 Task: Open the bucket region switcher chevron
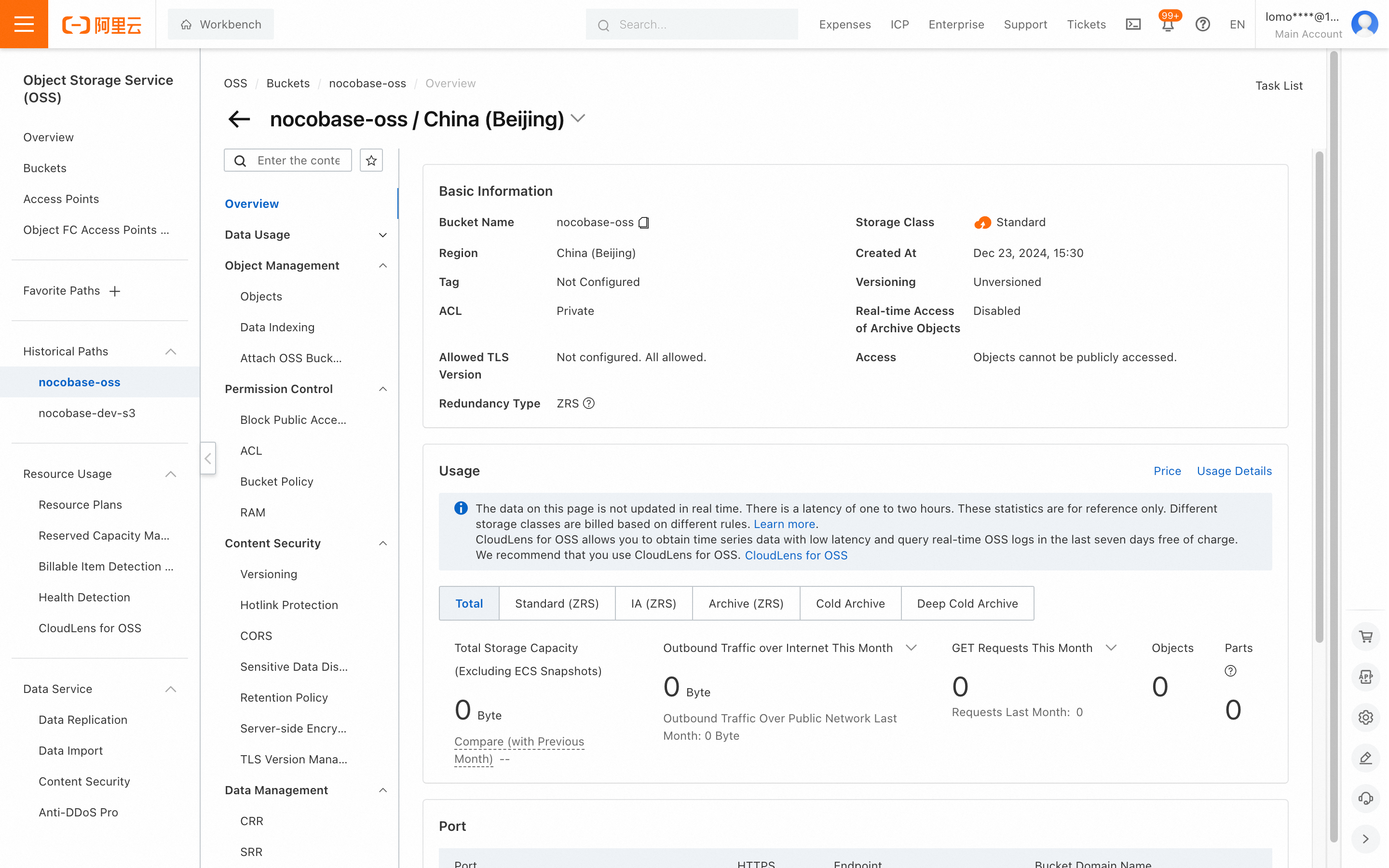[x=578, y=118]
